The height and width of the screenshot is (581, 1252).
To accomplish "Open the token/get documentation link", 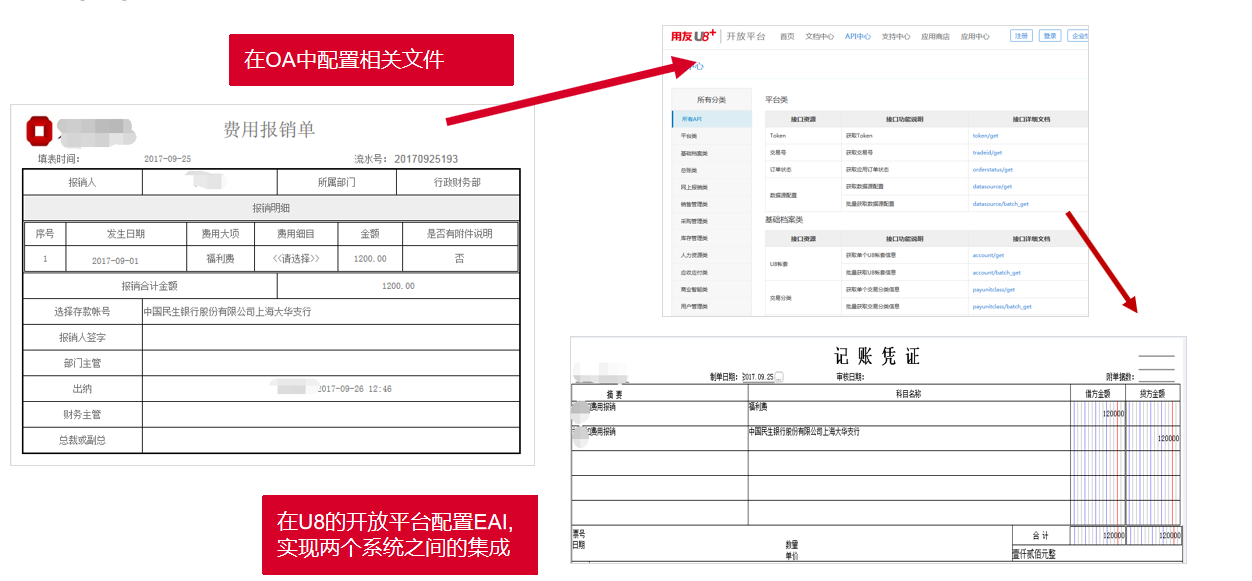I will tap(984, 136).
